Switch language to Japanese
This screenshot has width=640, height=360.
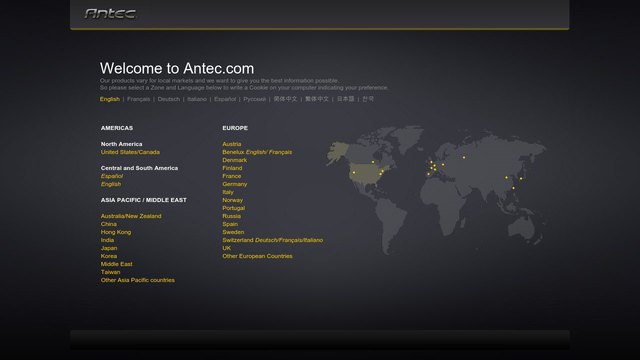[x=345, y=99]
